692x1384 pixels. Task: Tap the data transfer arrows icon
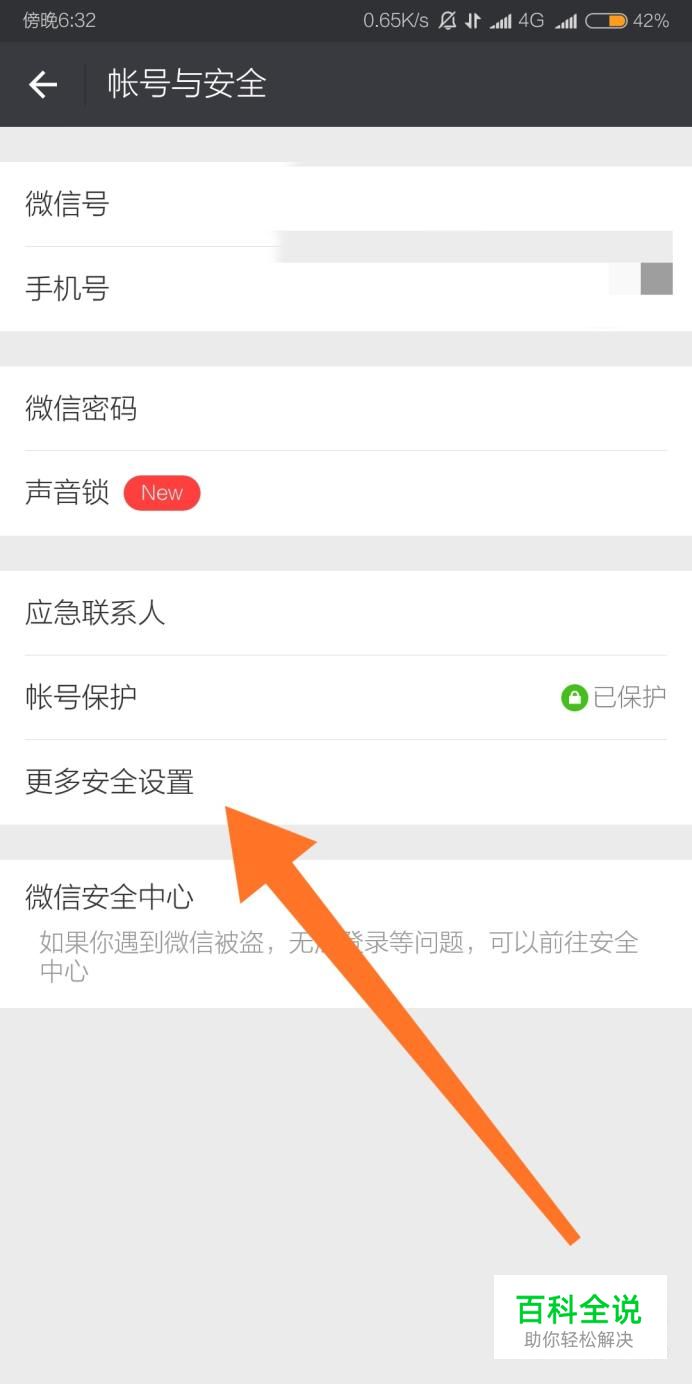(x=473, y=20)
